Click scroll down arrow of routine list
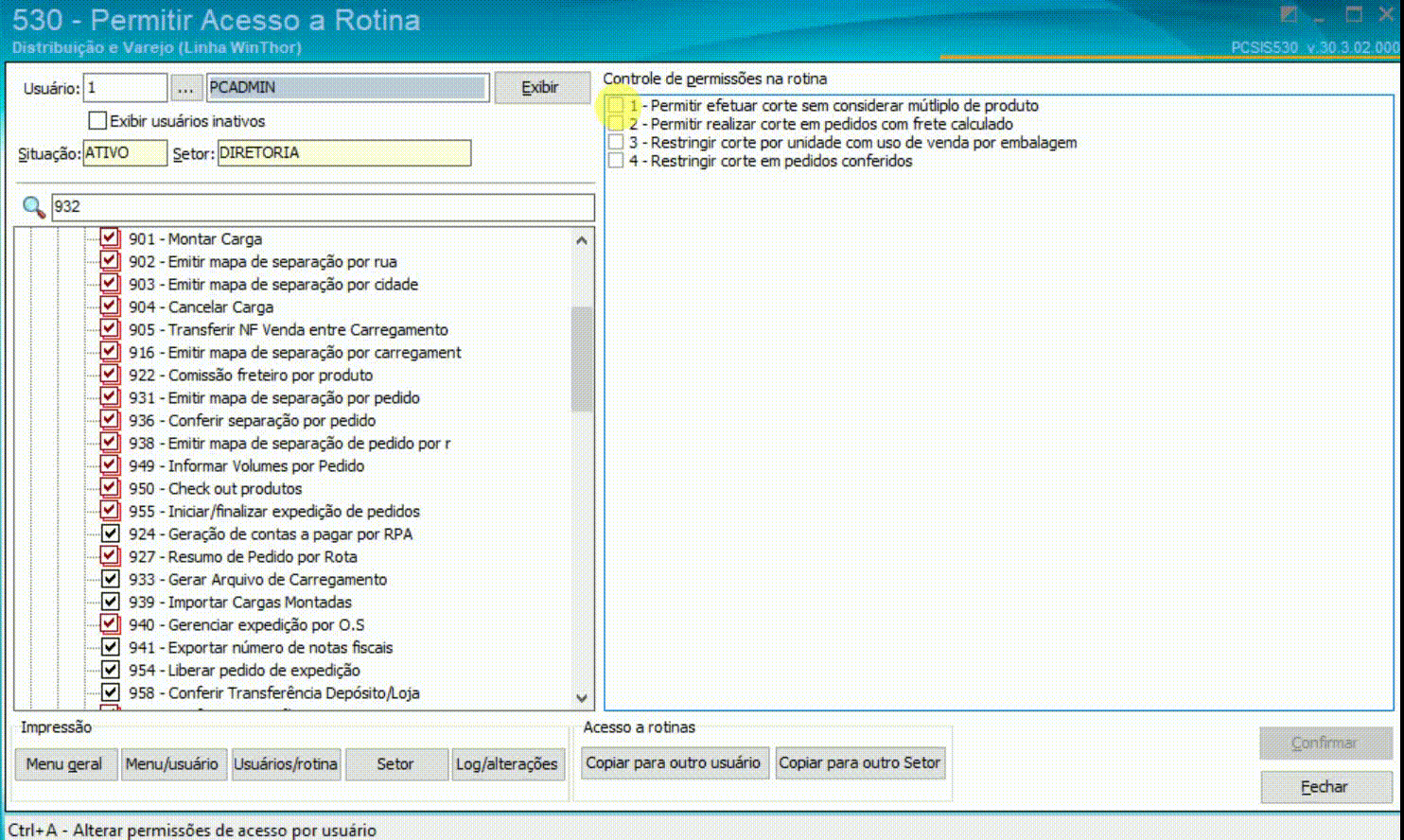Image resolution: width=1404 pixels, height=840 pixels. [582, 698]
